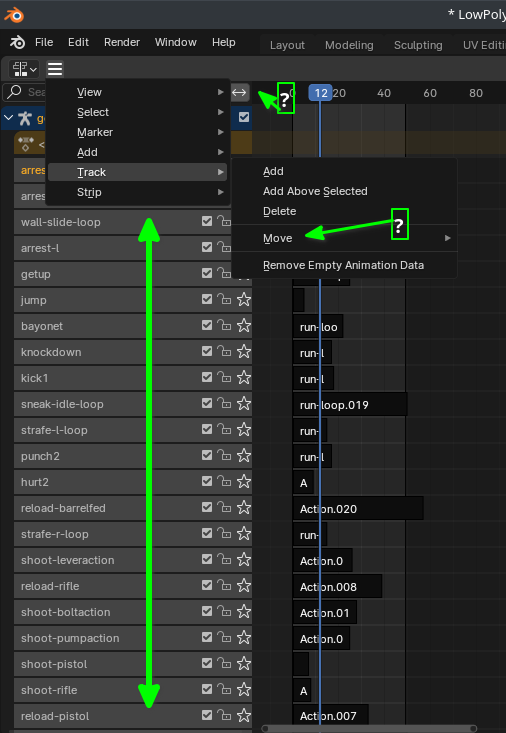Switch to the Sculpting workspace tab
The height and width of the screenshot is (733, 506).
coord(418,45)
